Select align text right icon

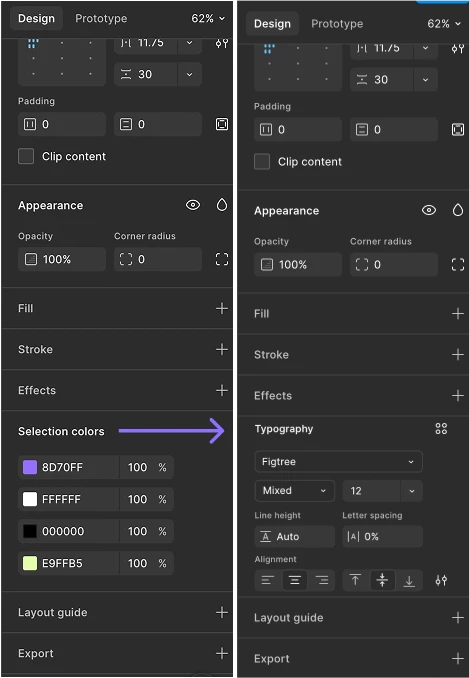pos(322,580)
